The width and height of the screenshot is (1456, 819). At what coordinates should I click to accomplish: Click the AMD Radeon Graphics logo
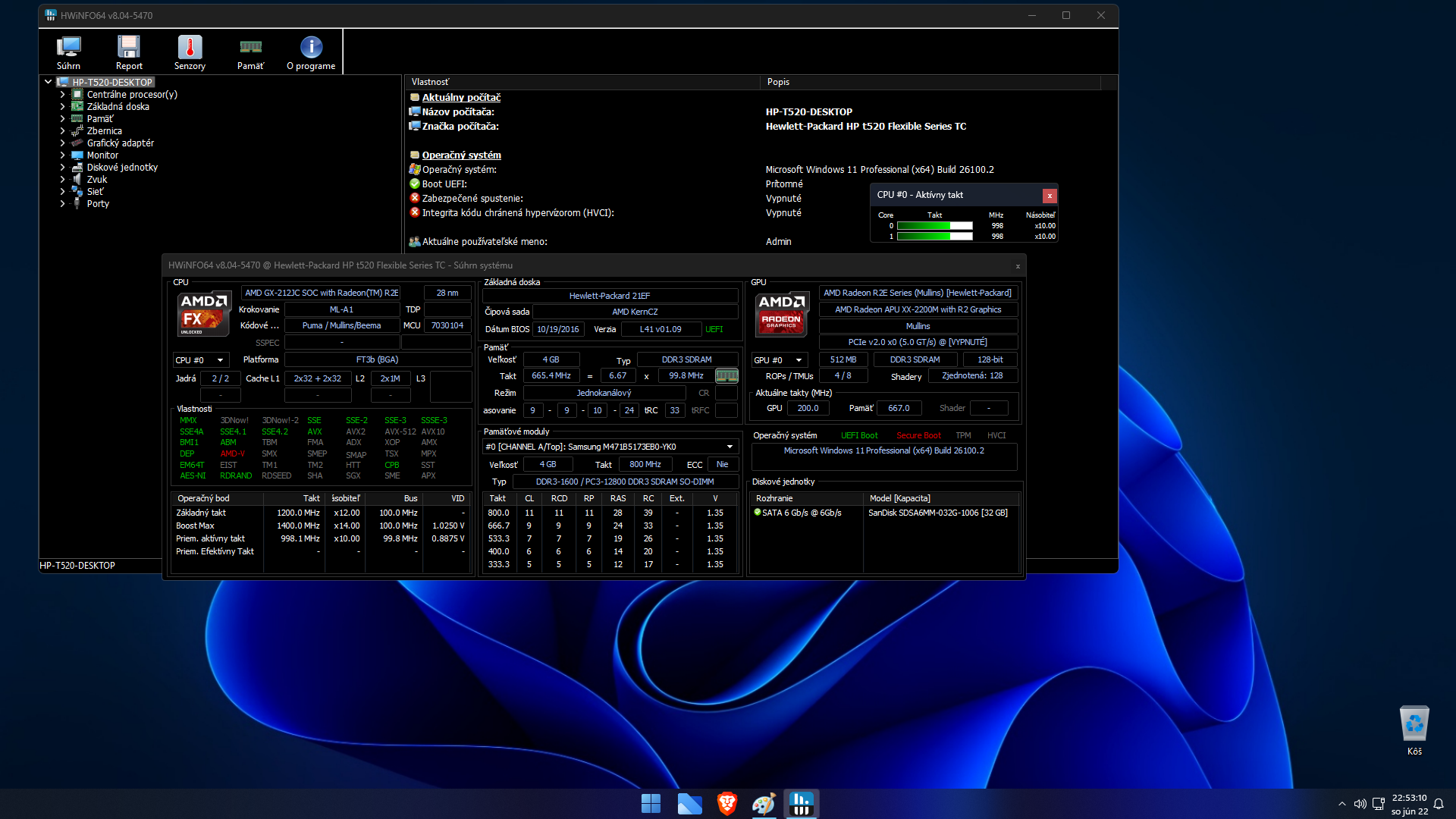click(782, 313)
